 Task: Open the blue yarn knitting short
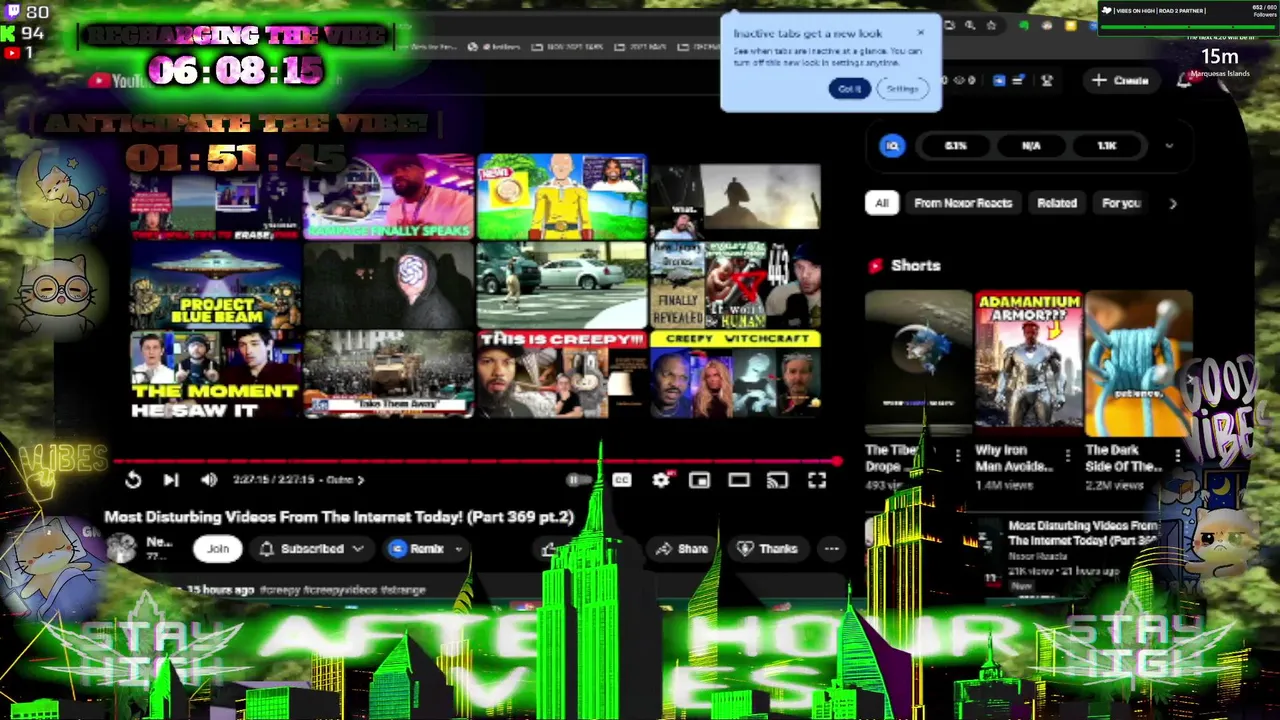point(1138,363)
